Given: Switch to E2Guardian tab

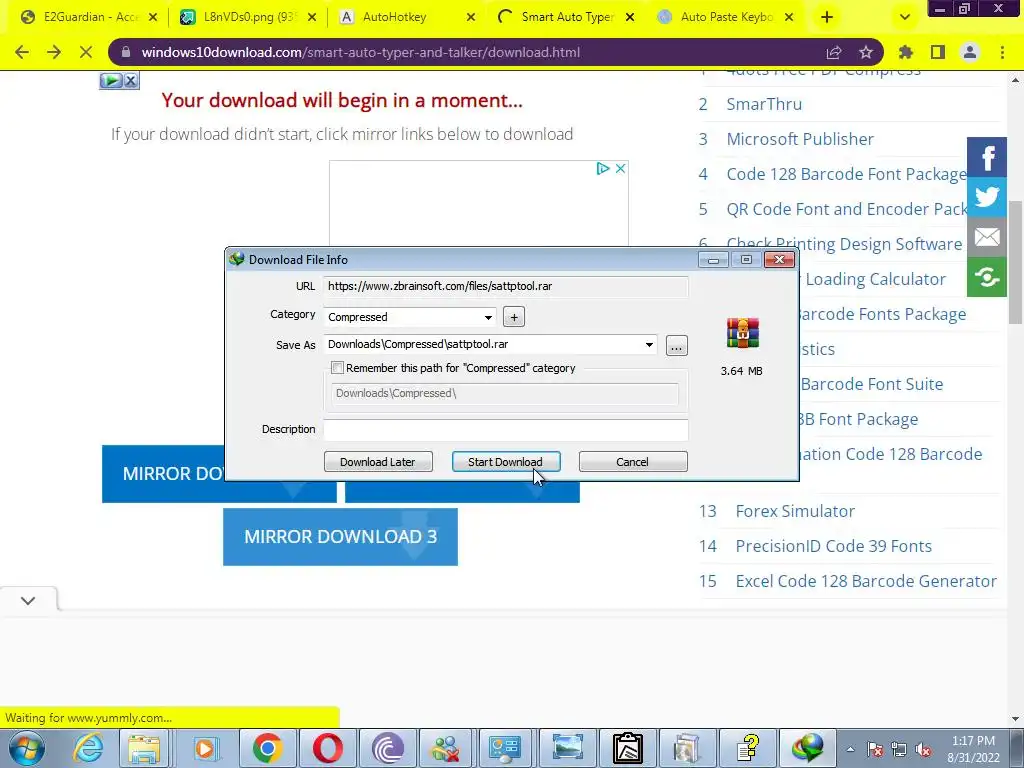Looking at the screenshot, I should 89,17.
